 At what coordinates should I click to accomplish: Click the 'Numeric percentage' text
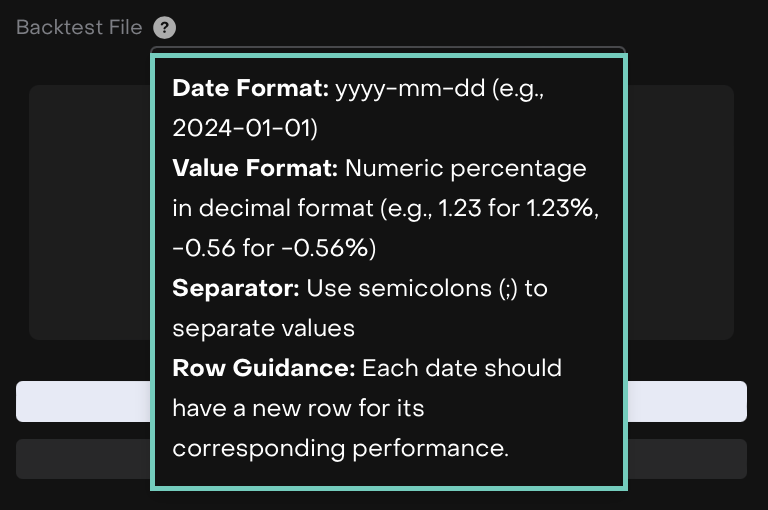466,168
